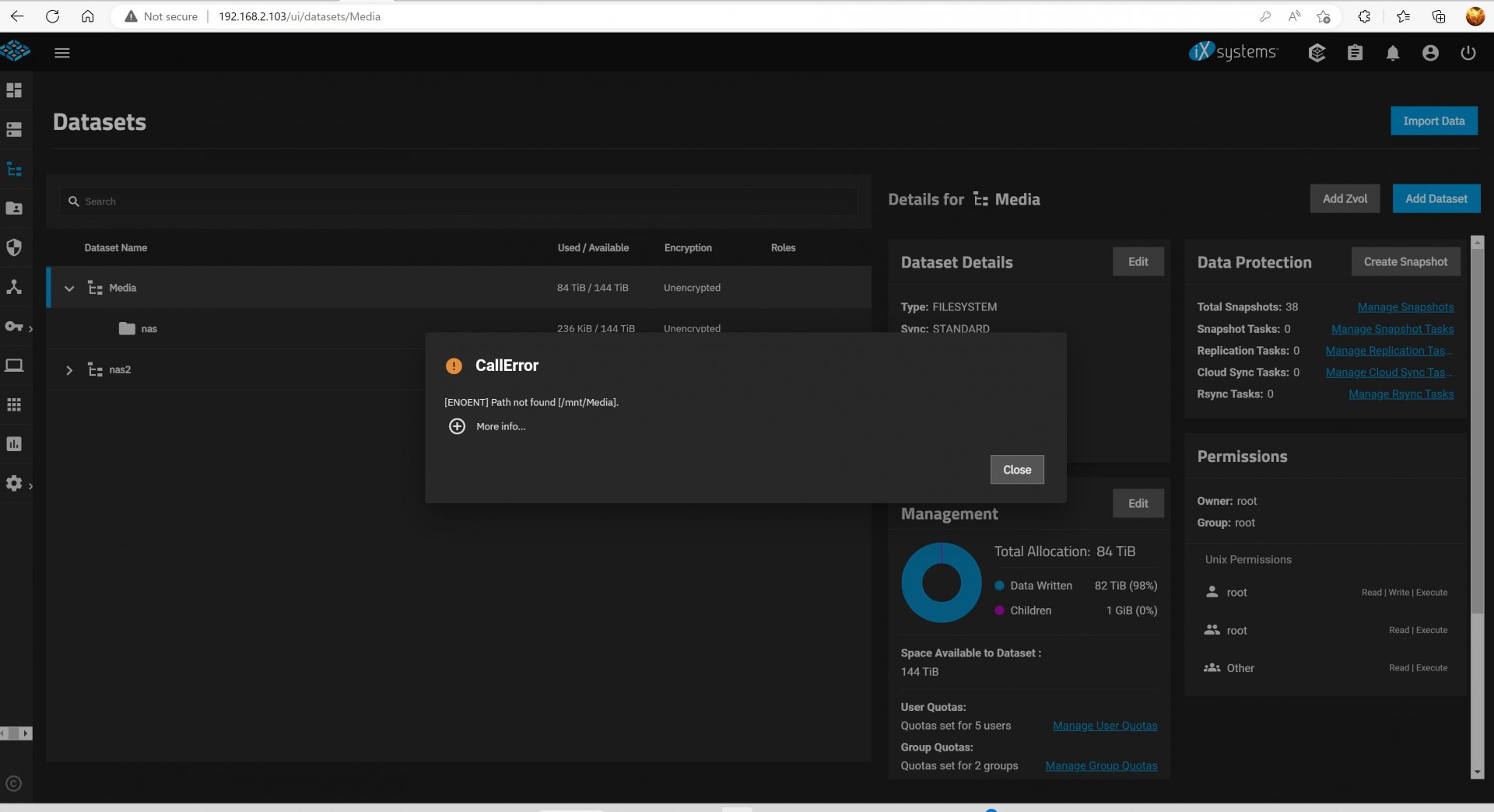
Task: Click scrollbar down arrow in details panel
Action: (1478, 772)
